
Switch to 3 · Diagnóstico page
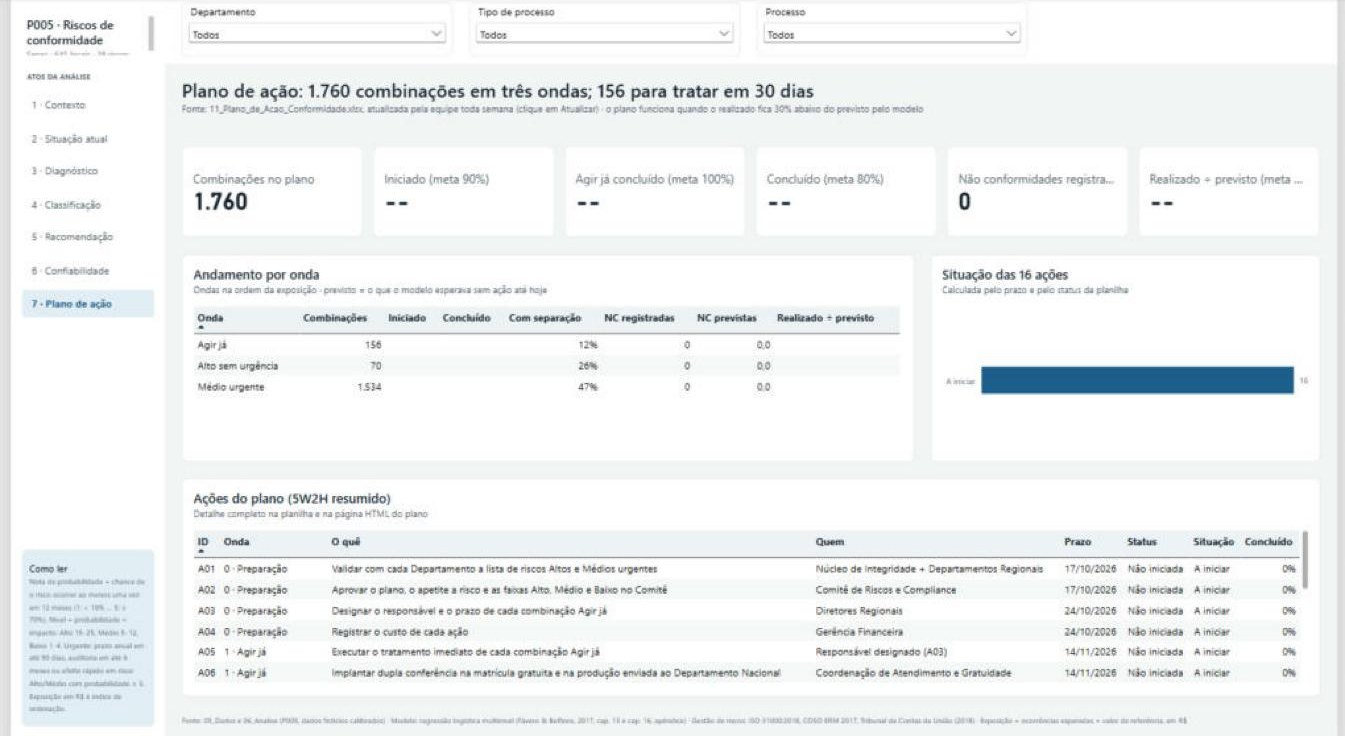[x=88, y=171]
